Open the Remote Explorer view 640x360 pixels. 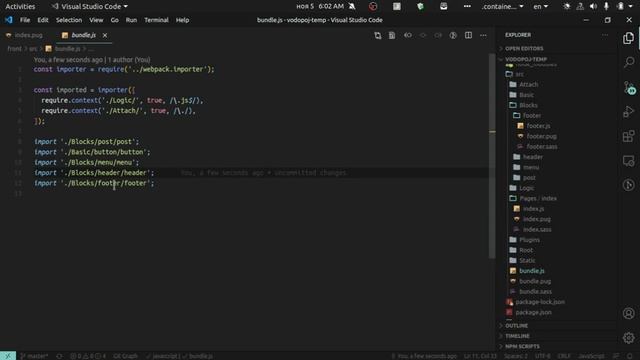point(629,161)
